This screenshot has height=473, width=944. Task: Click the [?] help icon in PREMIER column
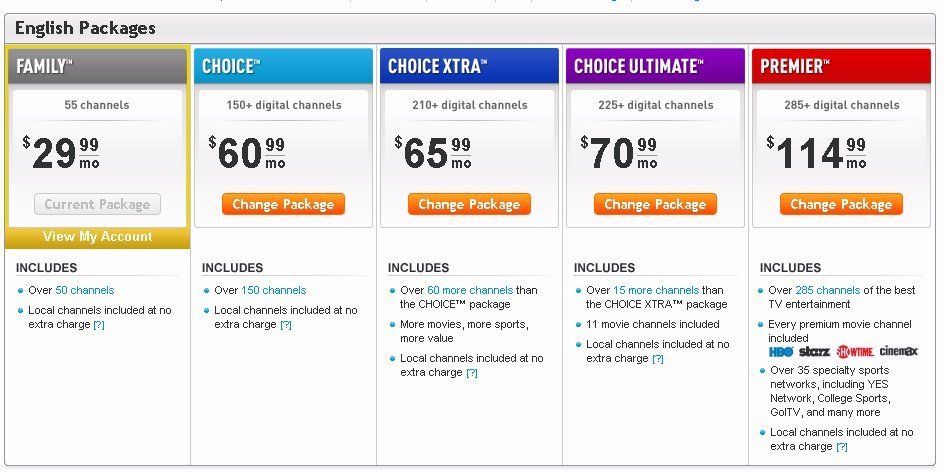click(842, 447)
